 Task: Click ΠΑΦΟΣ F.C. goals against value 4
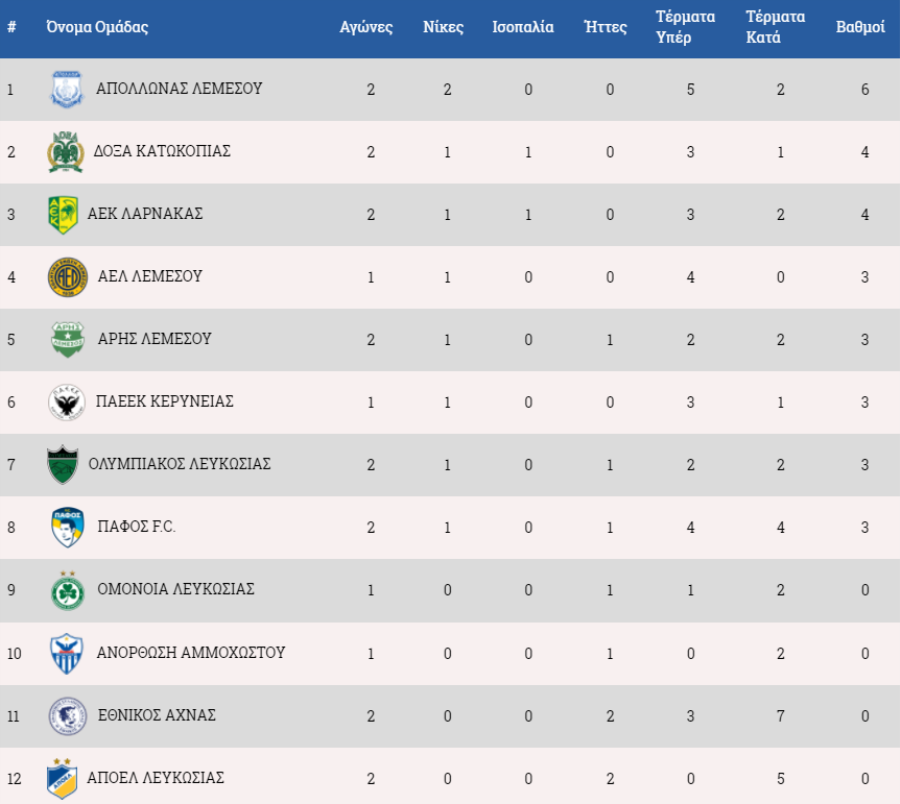click(x=781, y=527)
